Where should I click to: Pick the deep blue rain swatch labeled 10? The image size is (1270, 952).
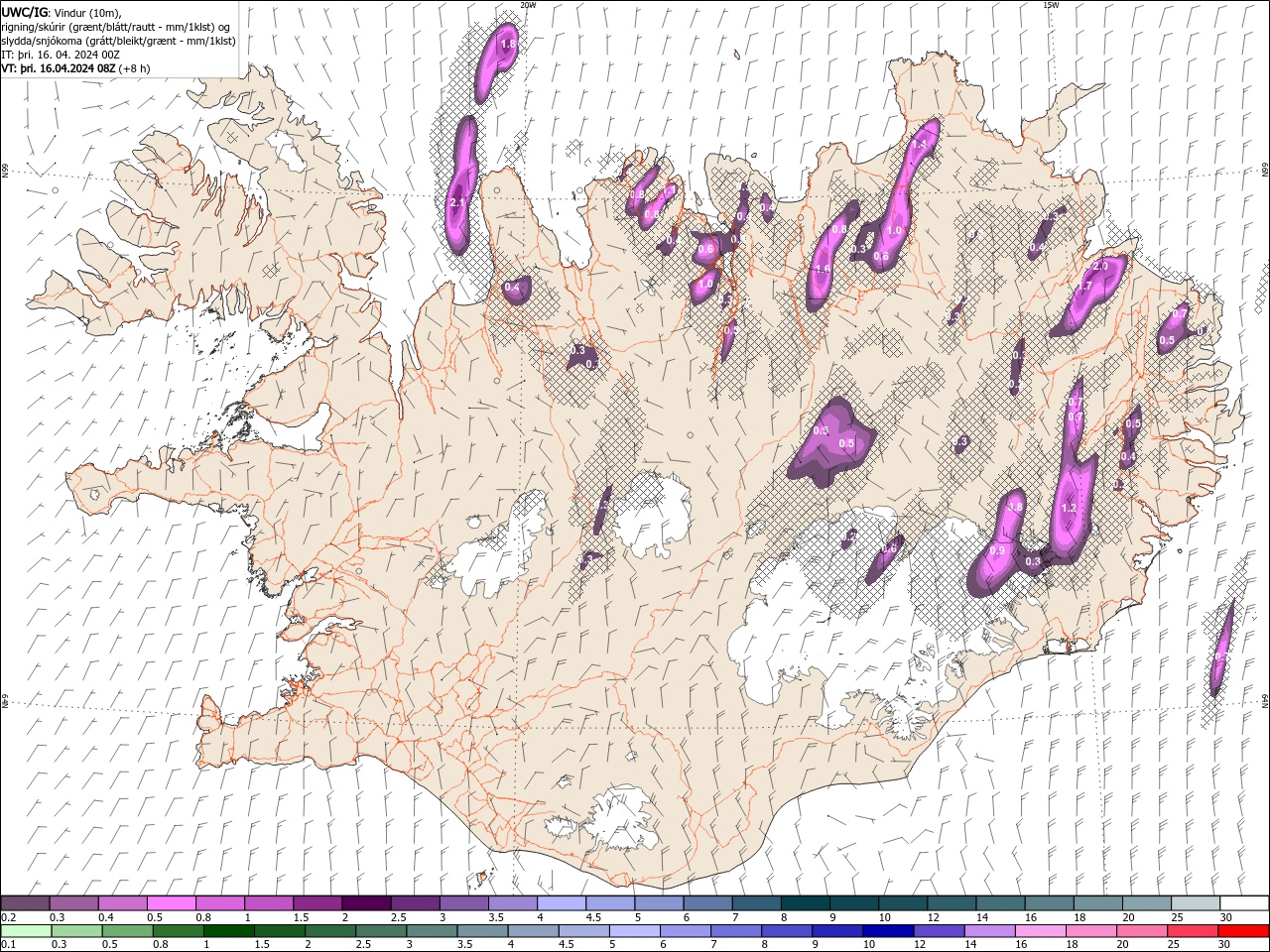pyautogui.click(x=886, y=931)
